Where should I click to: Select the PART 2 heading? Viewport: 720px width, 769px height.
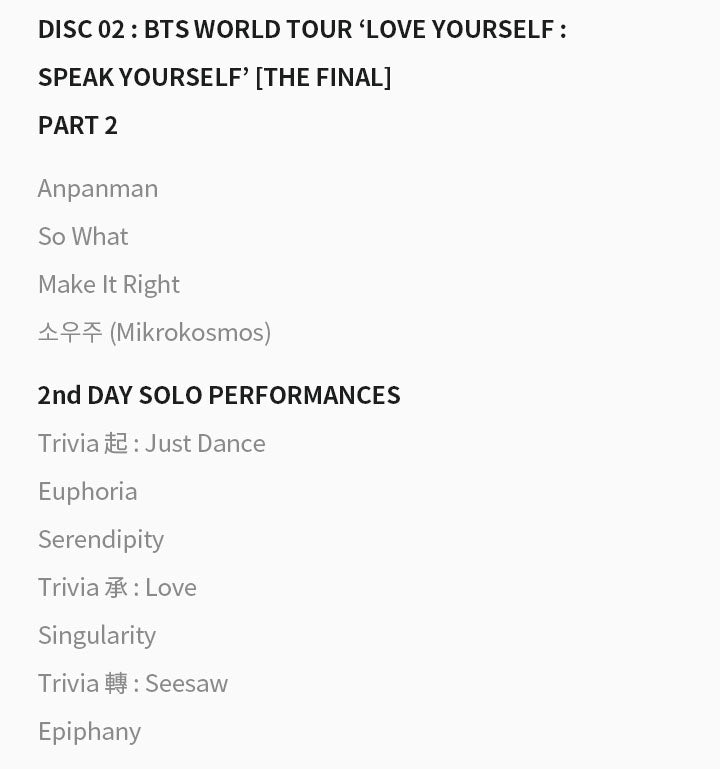pyautogui.click(x=78, y=125)
